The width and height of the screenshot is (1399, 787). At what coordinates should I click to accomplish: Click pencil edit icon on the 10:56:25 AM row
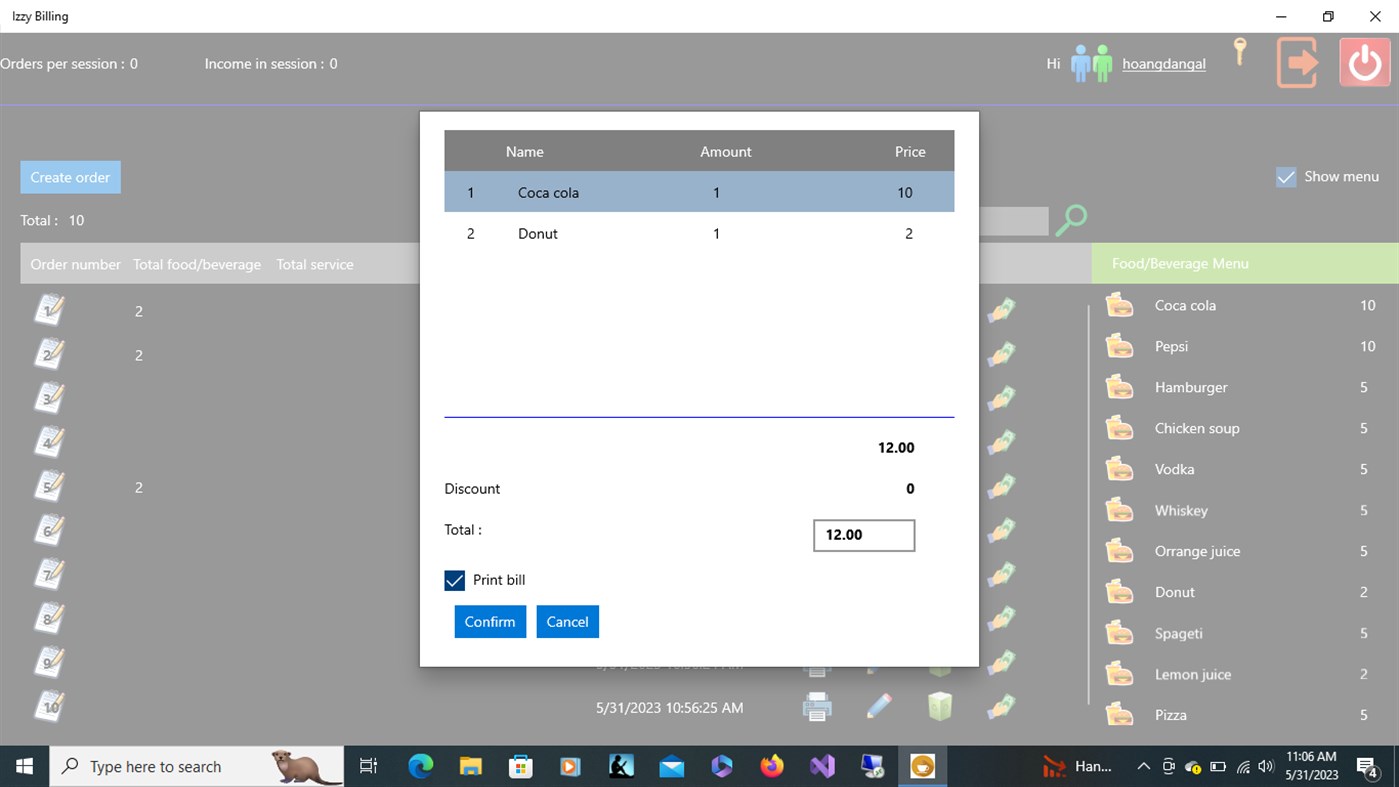pos(879,706)
